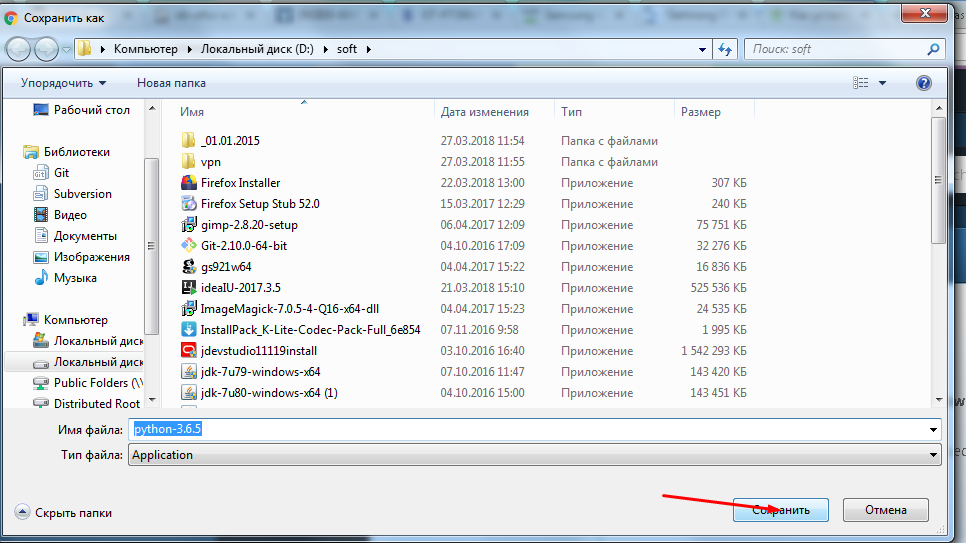Image resolution: width=966 pixels, height=543 pixels.
Task: Select Компьютер in navigation pane
Action: point(65,319)
